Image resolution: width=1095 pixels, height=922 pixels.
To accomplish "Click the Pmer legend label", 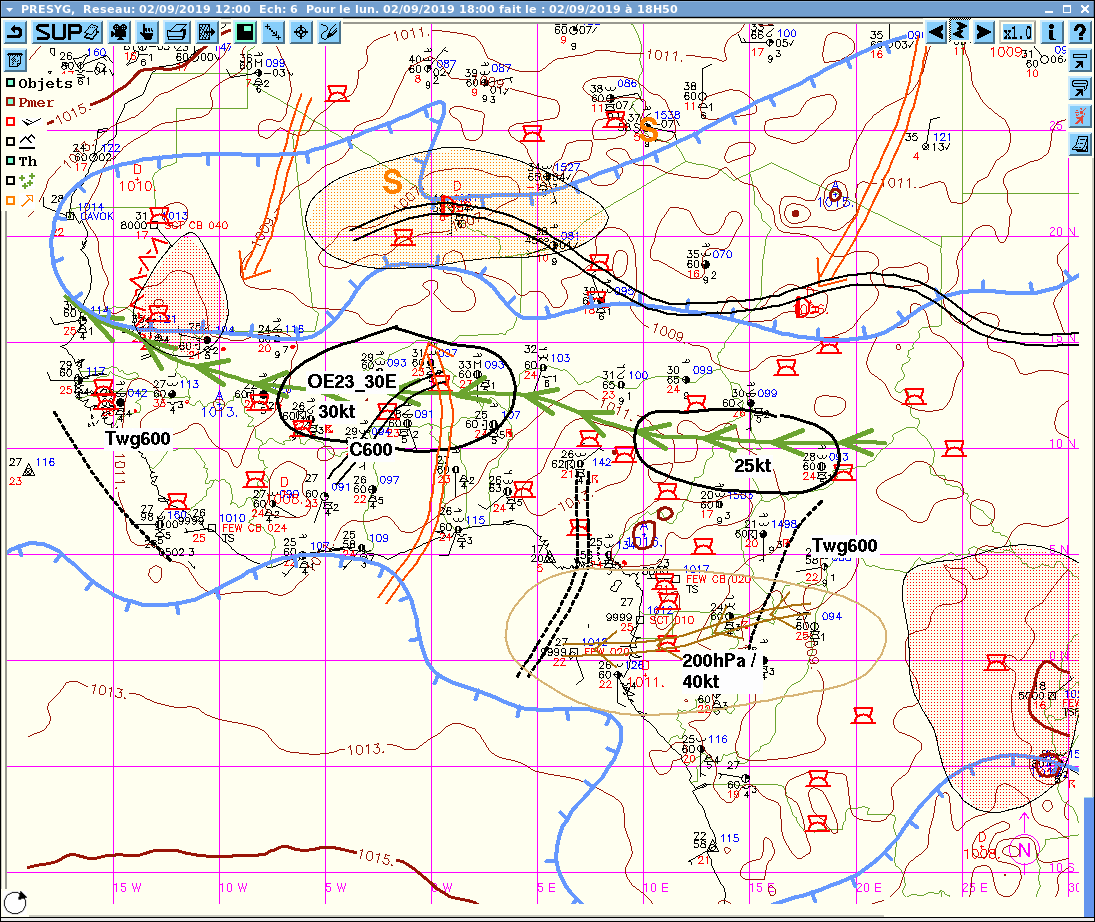I will [36, 102].
